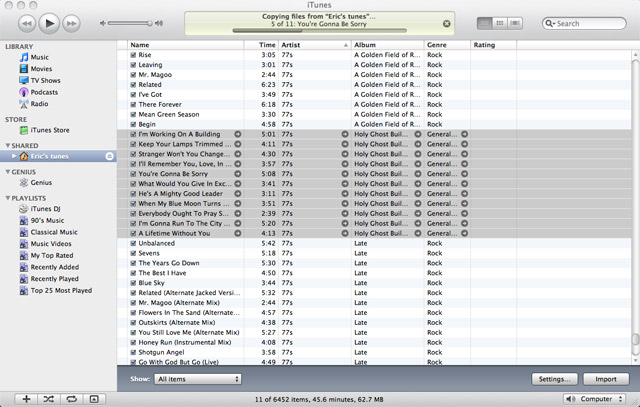The image size is (640, 407).
Task: Click the Import button
Action: pos(606,379)
